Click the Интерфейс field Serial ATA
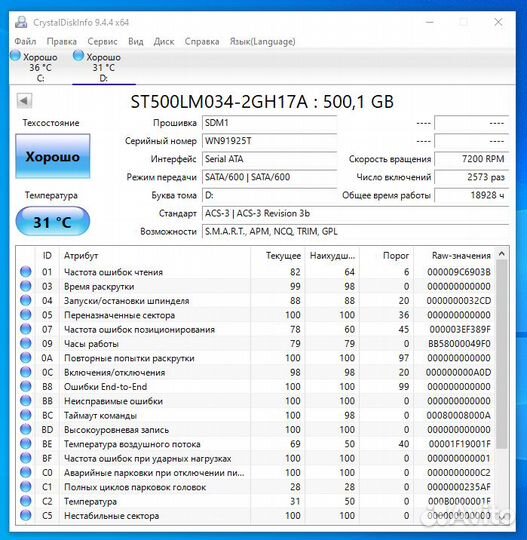The image size is (527, 540). point(269,159)
